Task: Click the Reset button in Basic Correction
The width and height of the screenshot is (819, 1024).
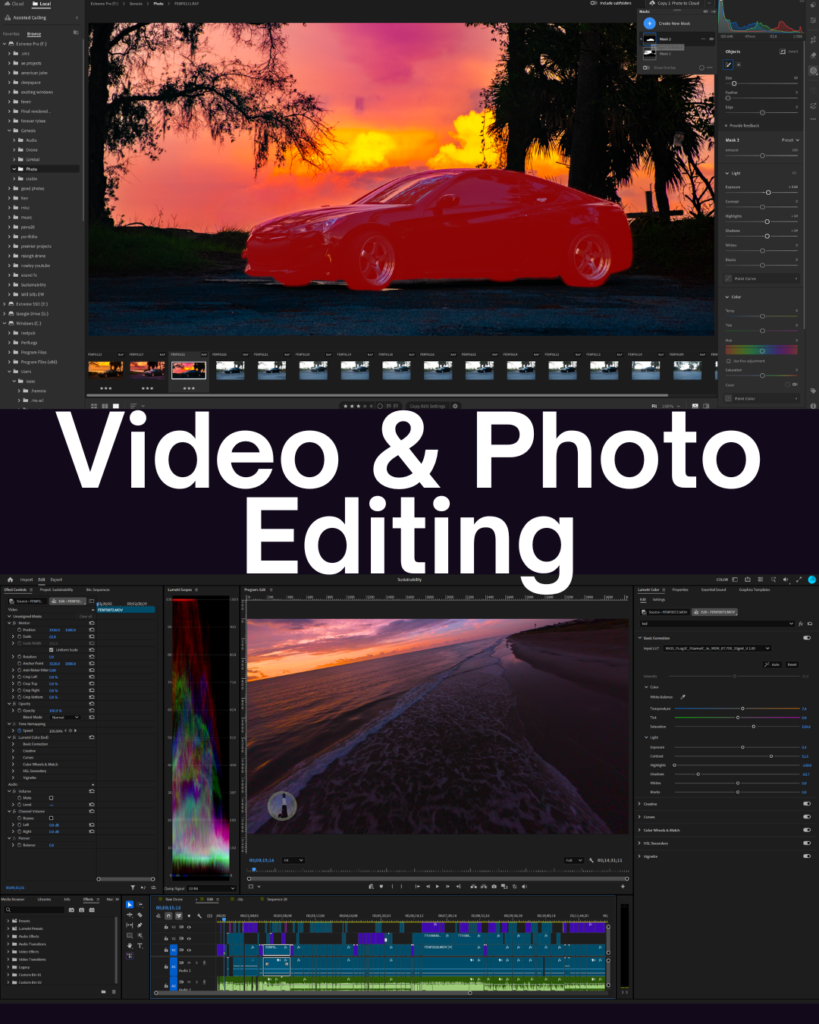Action: [x=792, y=664]
